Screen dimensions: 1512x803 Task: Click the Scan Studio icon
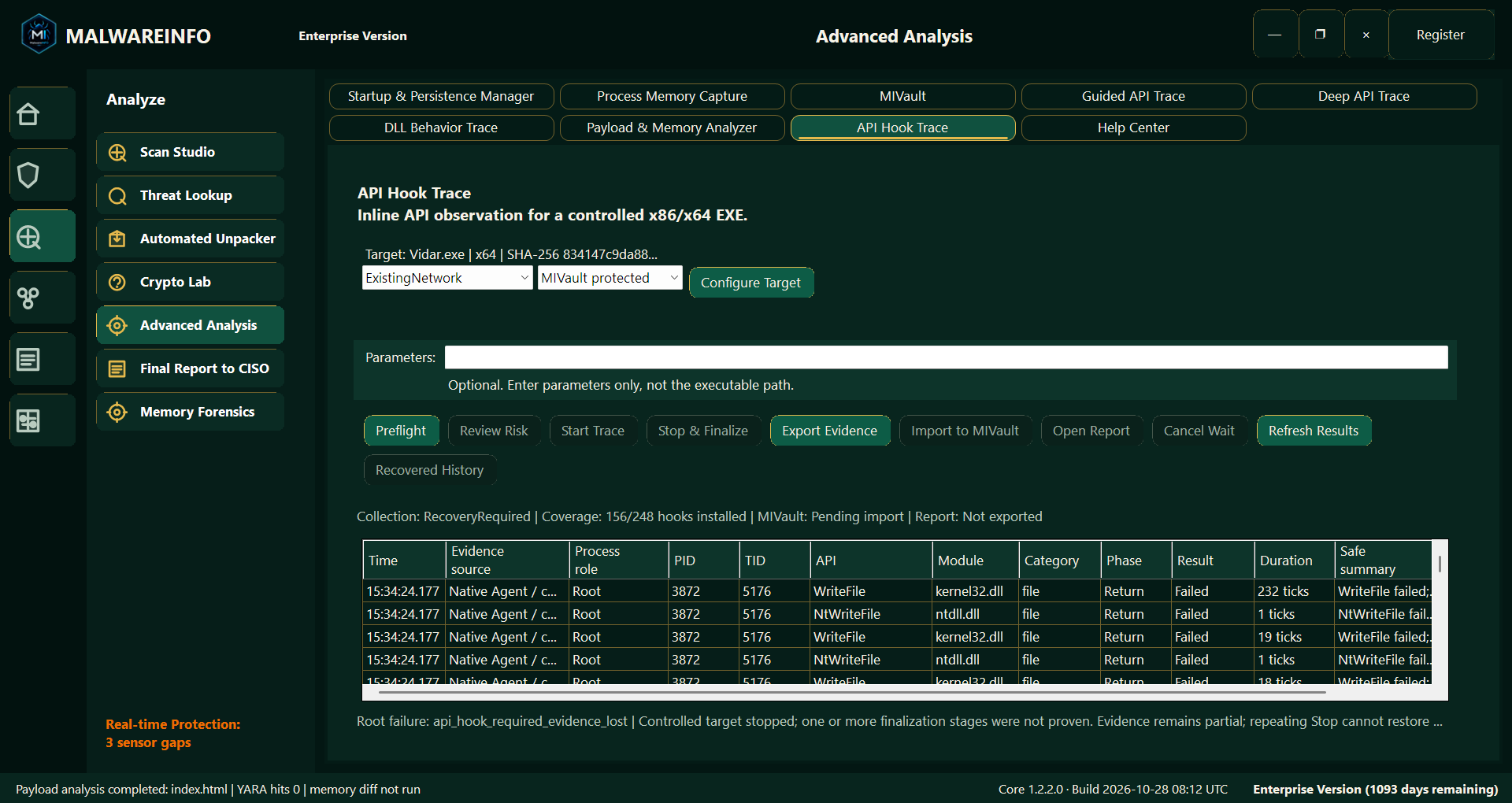click(x=117, y=153)
